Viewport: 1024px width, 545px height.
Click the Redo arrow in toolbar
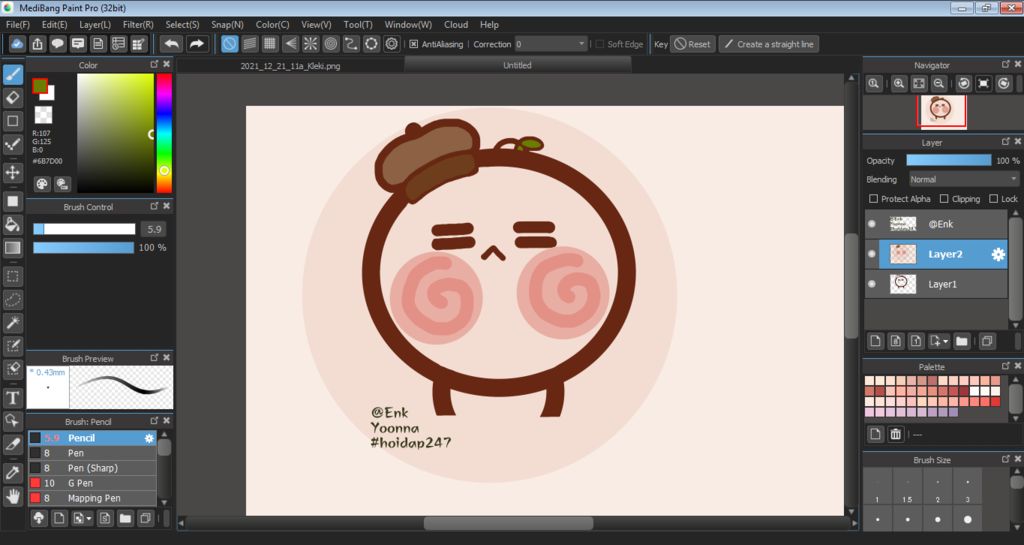(196, 44)
